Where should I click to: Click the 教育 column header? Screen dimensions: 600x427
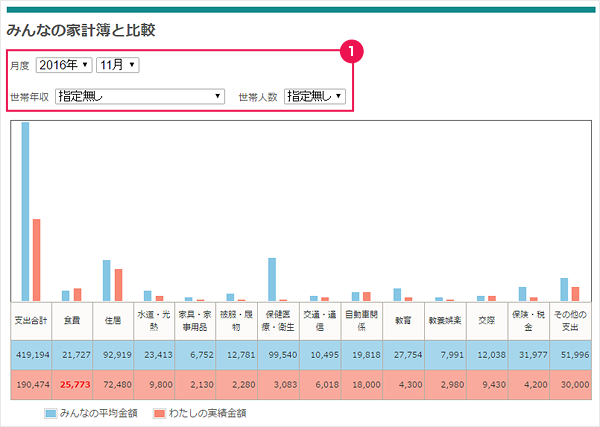point(403,321)
